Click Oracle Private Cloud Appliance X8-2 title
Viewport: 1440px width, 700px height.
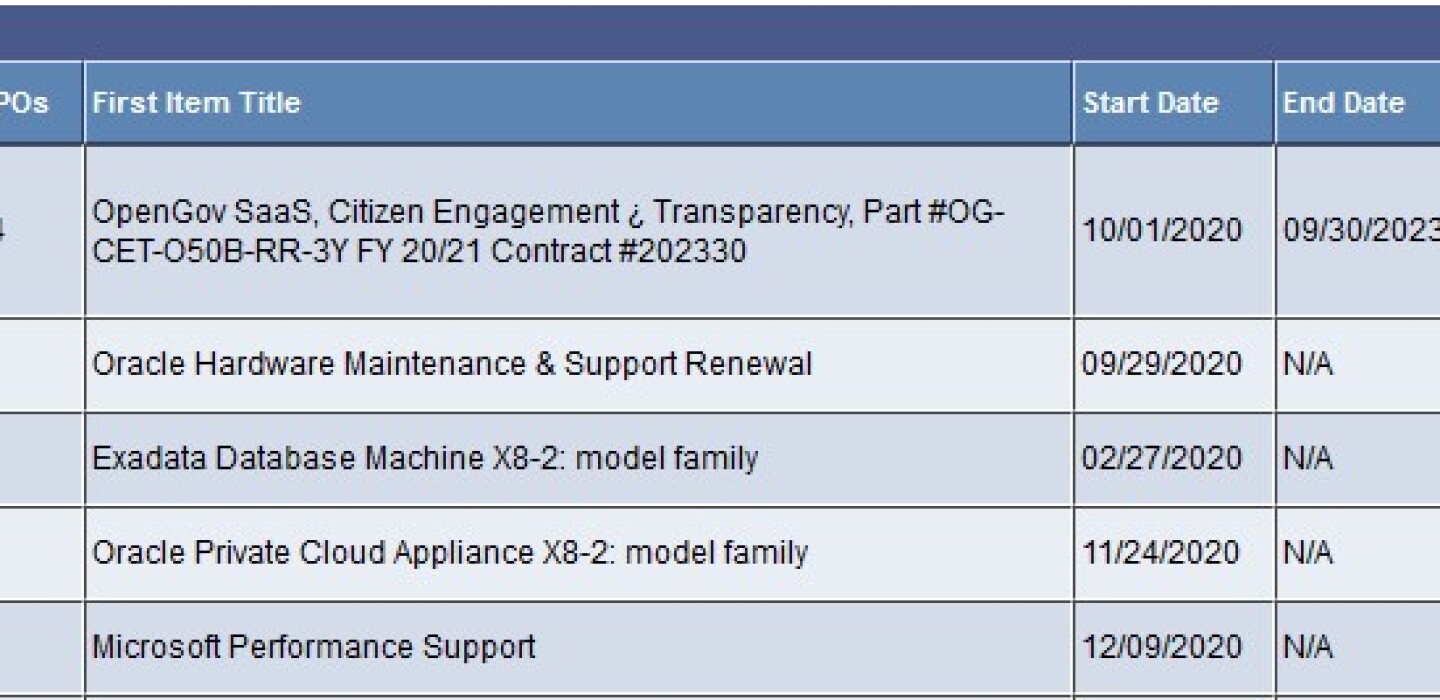(450, 552)
